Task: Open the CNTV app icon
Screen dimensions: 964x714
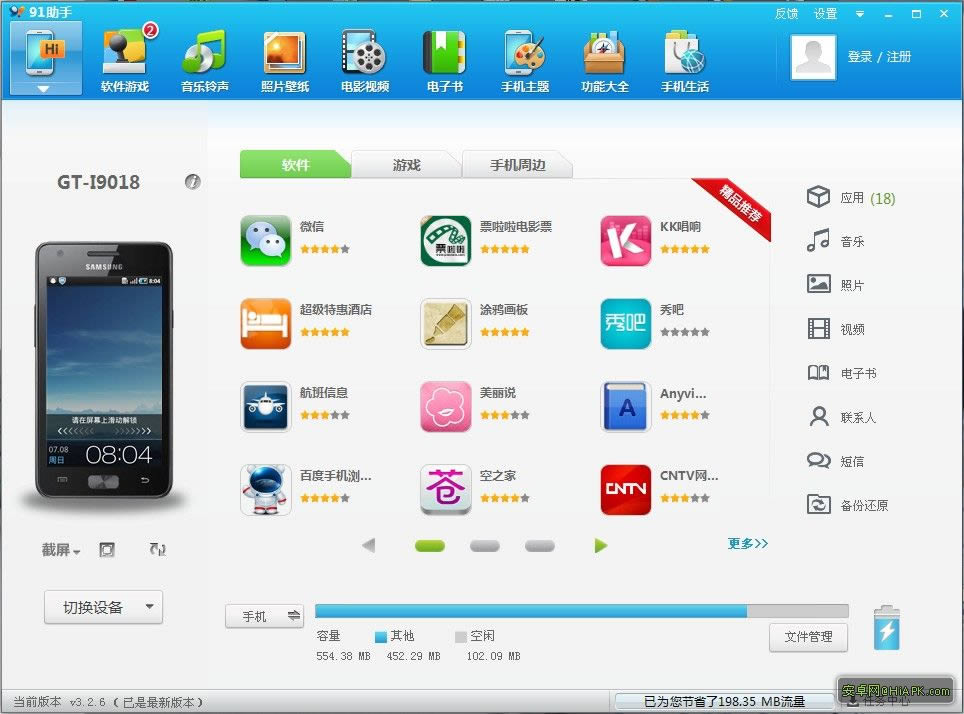Action: pyautogui.click(x=626, y=490)
